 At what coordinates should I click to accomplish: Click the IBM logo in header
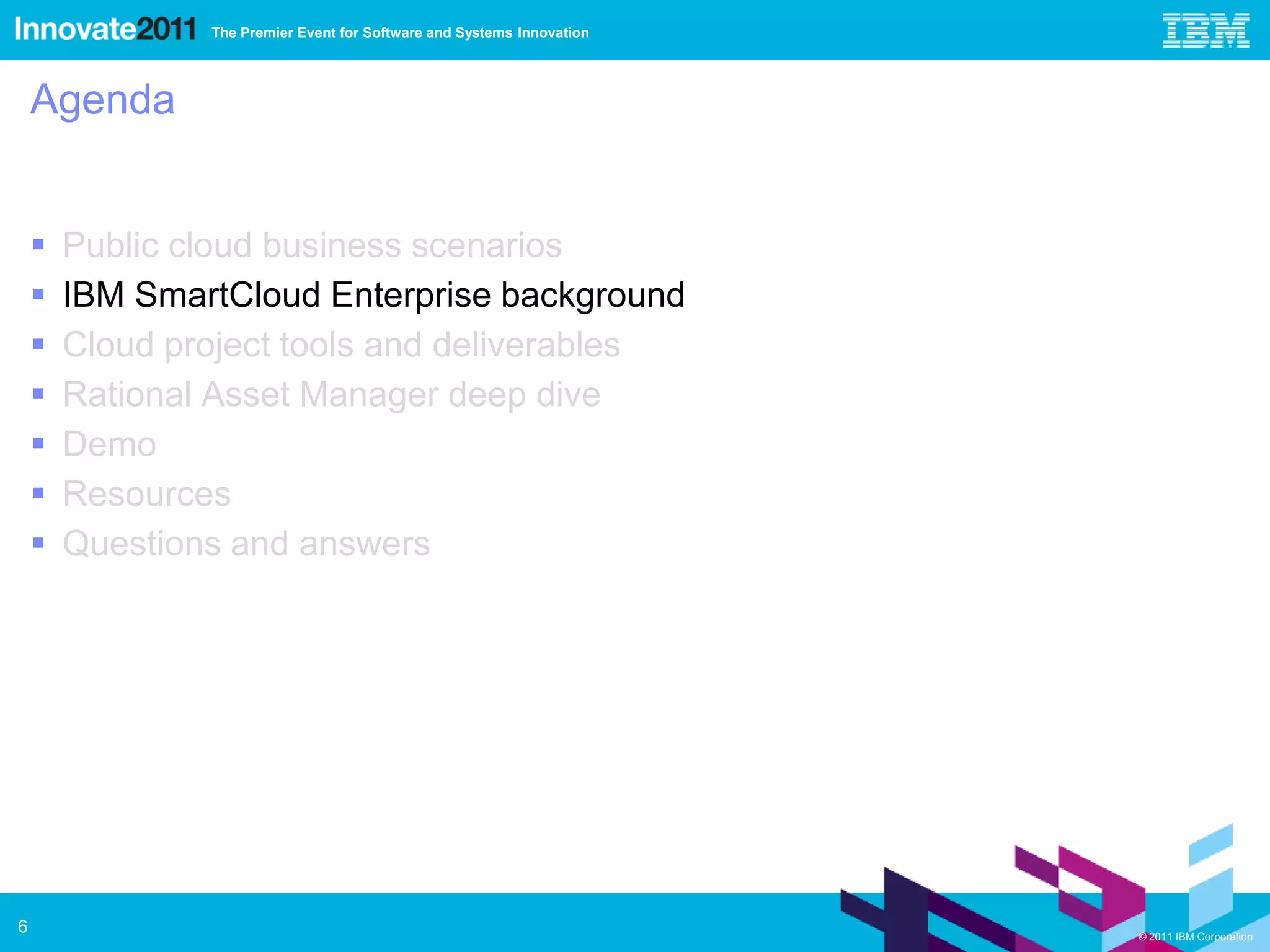click(x=1206, y=30)
